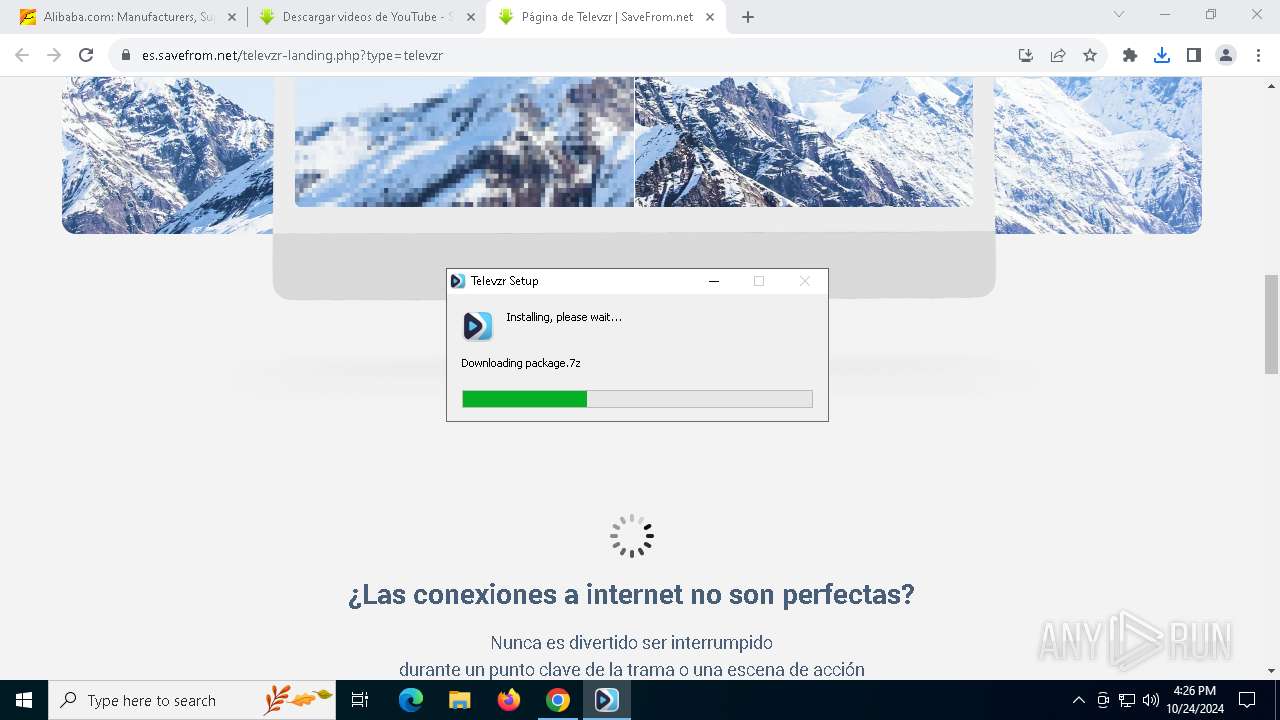Bookmark this page with star icon

(x=1090, y=55)
